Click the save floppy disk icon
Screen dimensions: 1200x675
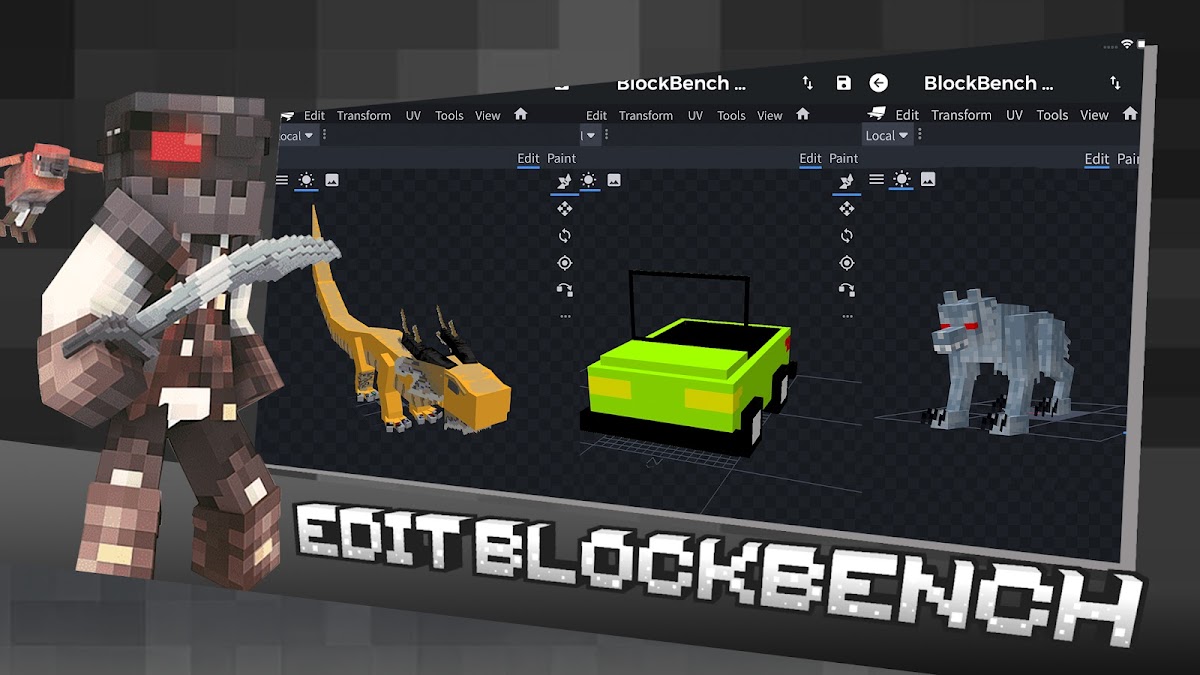(844, 83)
